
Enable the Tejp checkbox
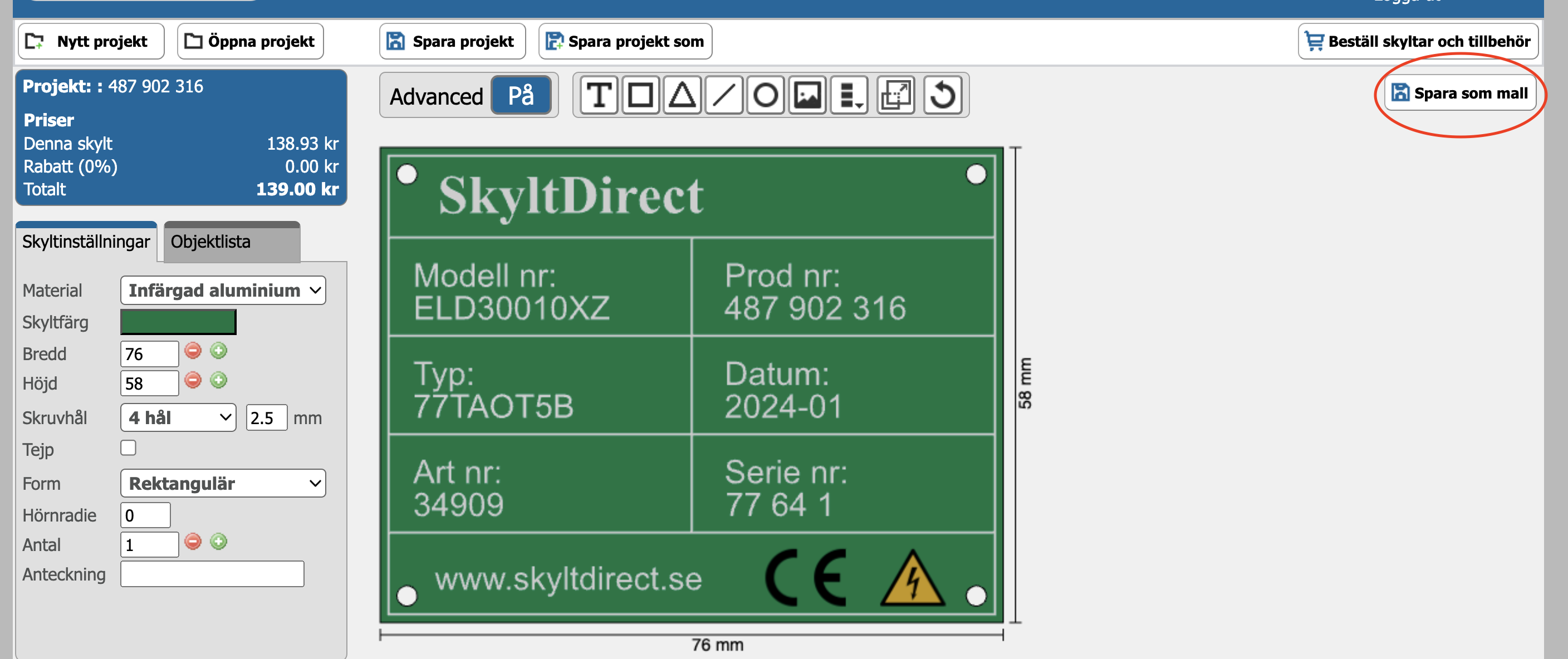click(x=129, y=448)
